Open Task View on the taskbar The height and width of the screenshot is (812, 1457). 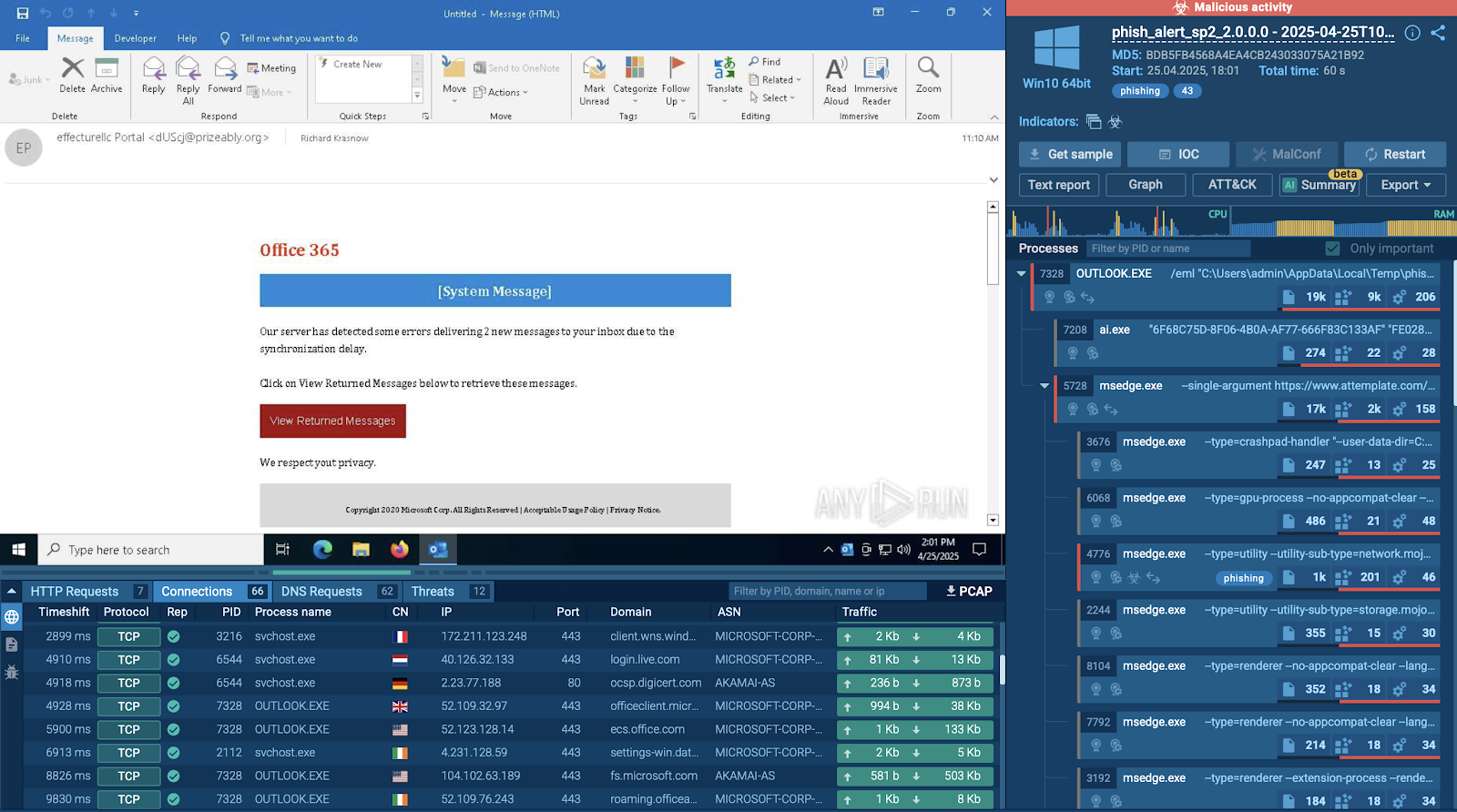[x=282, y=549]
